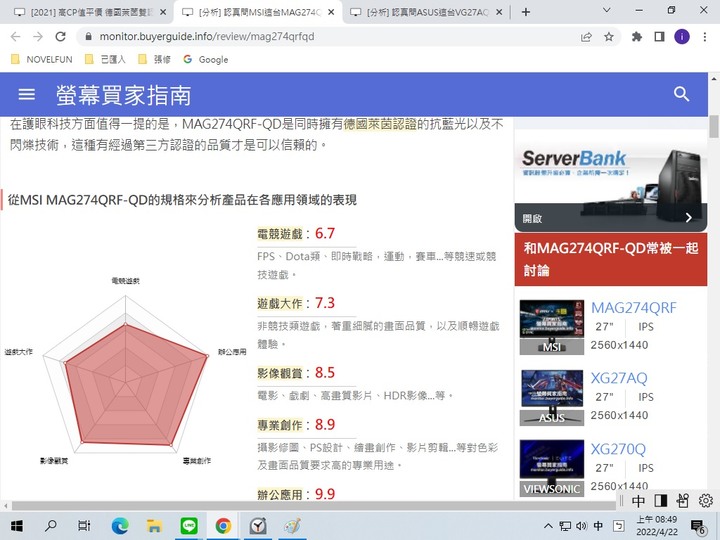Close the 2021 高CP值平價 tab

163,12
